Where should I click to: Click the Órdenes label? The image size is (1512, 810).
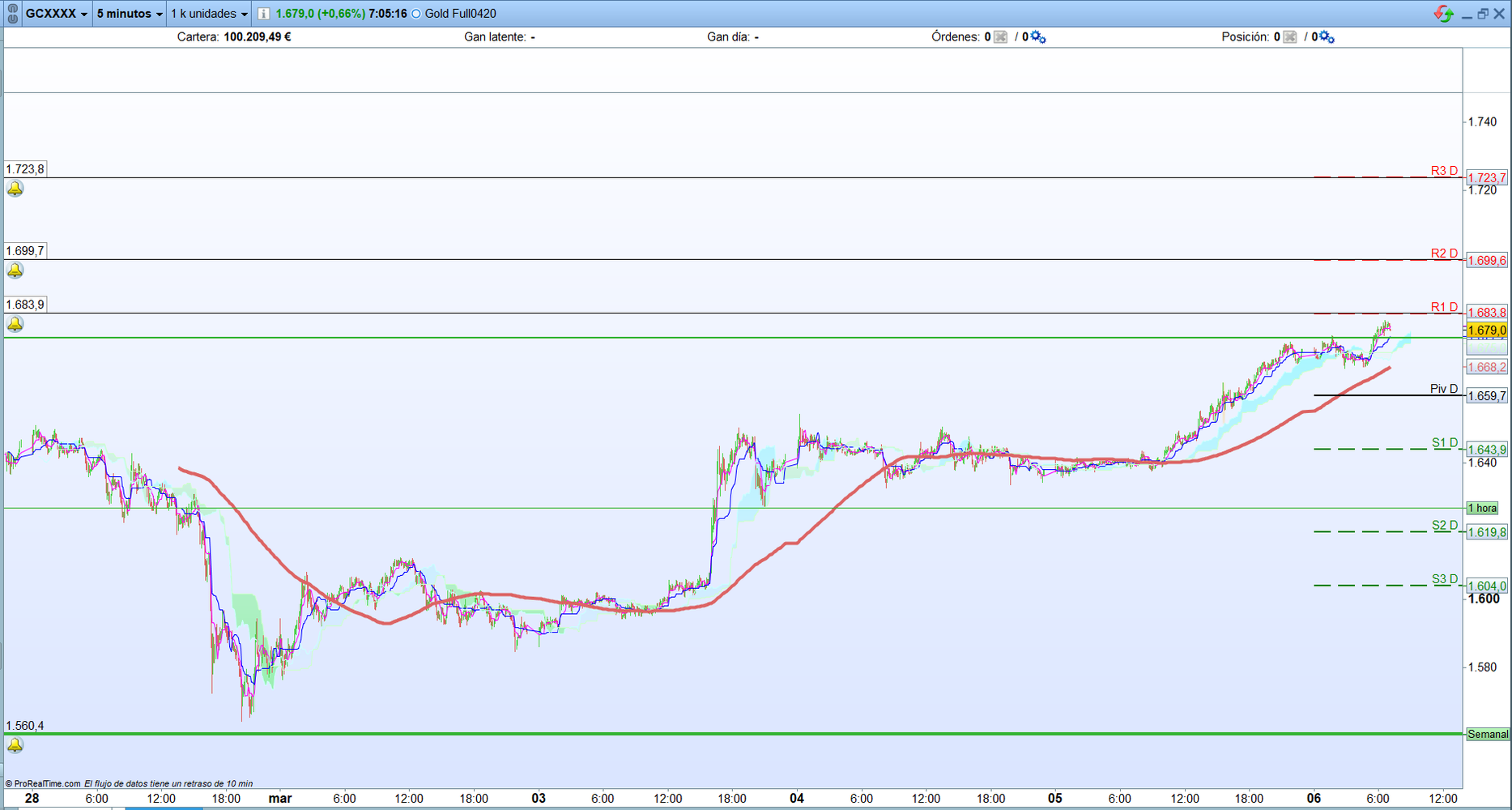[956, 37]
